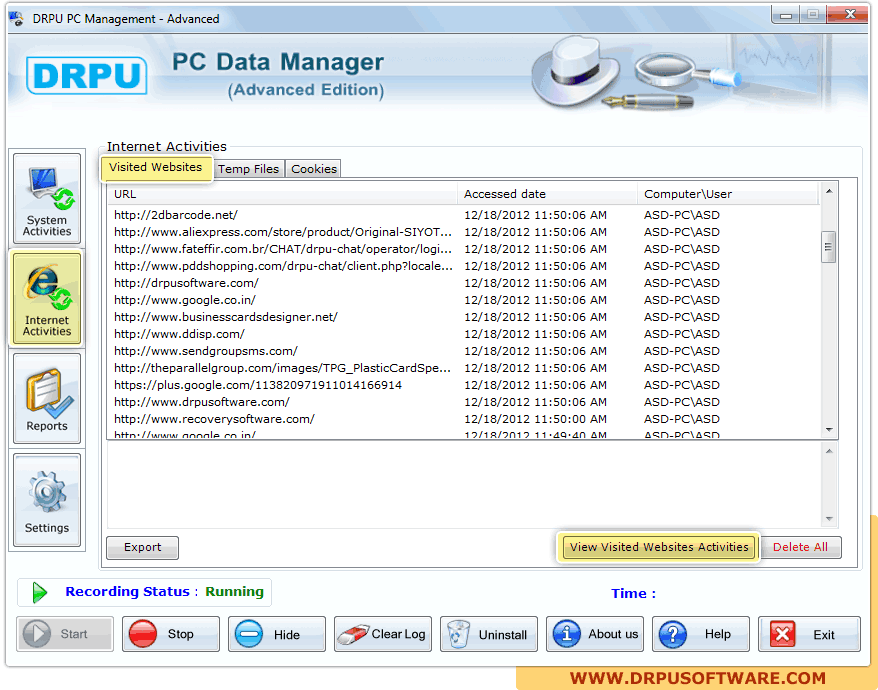The height and width of the screenshot is (690, 878).
Task: Click the URL list scrollbar thumb
Action: coord(829,247)
